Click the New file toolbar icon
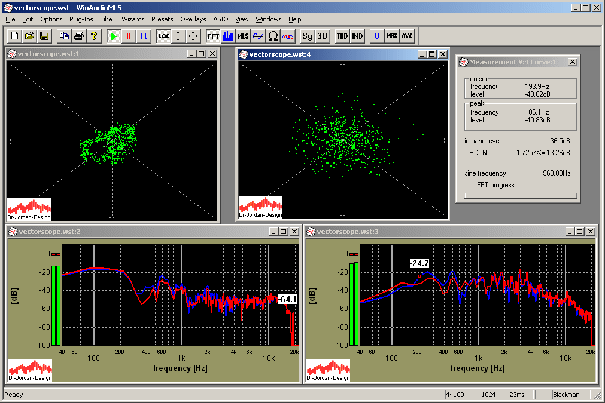The image size is (605, 403). click(x=15, y=35)
